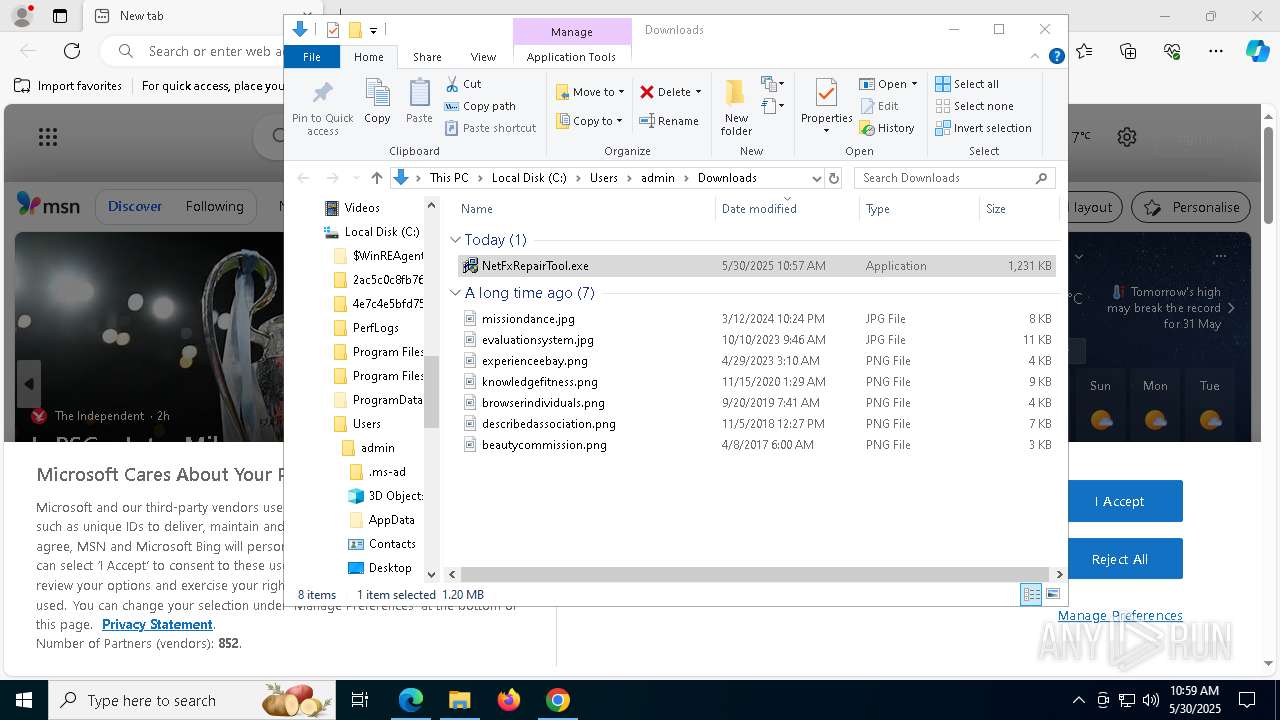The width and height of the screenshot is (1280, 720).
Task: Open Chrome from taskbar
Action: click(558, 700)
